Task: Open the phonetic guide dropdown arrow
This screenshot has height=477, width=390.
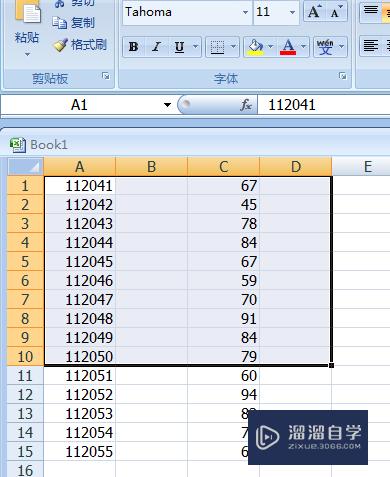Action: click(x=341, y=47)
